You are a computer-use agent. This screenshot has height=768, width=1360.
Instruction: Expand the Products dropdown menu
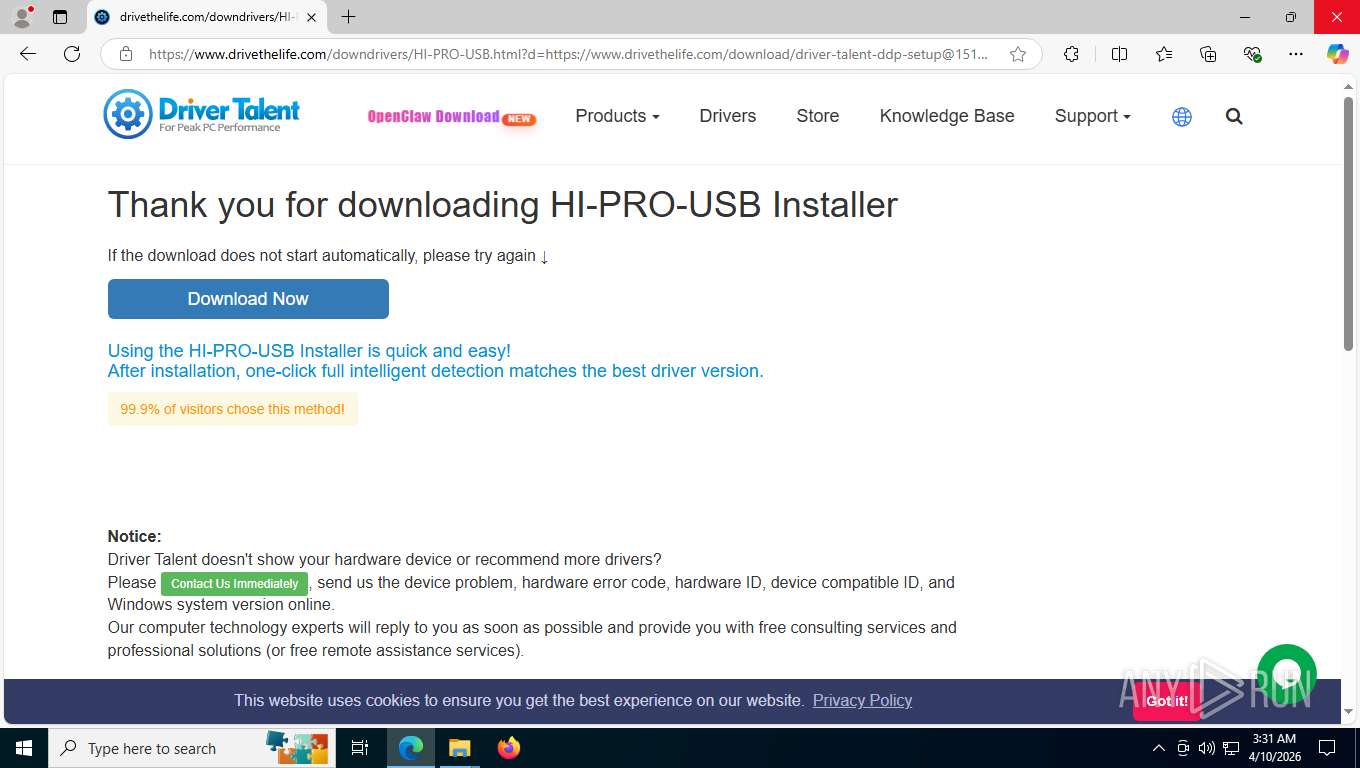(x=617, y=116)
